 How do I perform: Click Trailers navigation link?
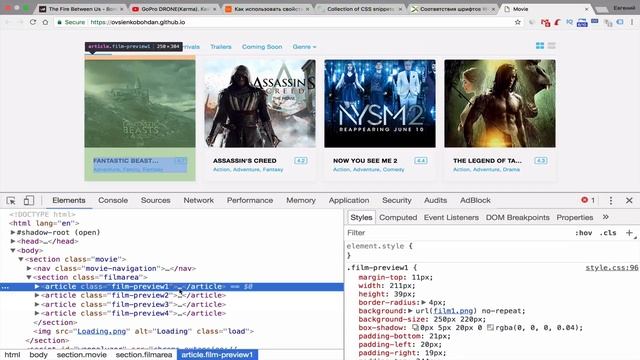221,47
